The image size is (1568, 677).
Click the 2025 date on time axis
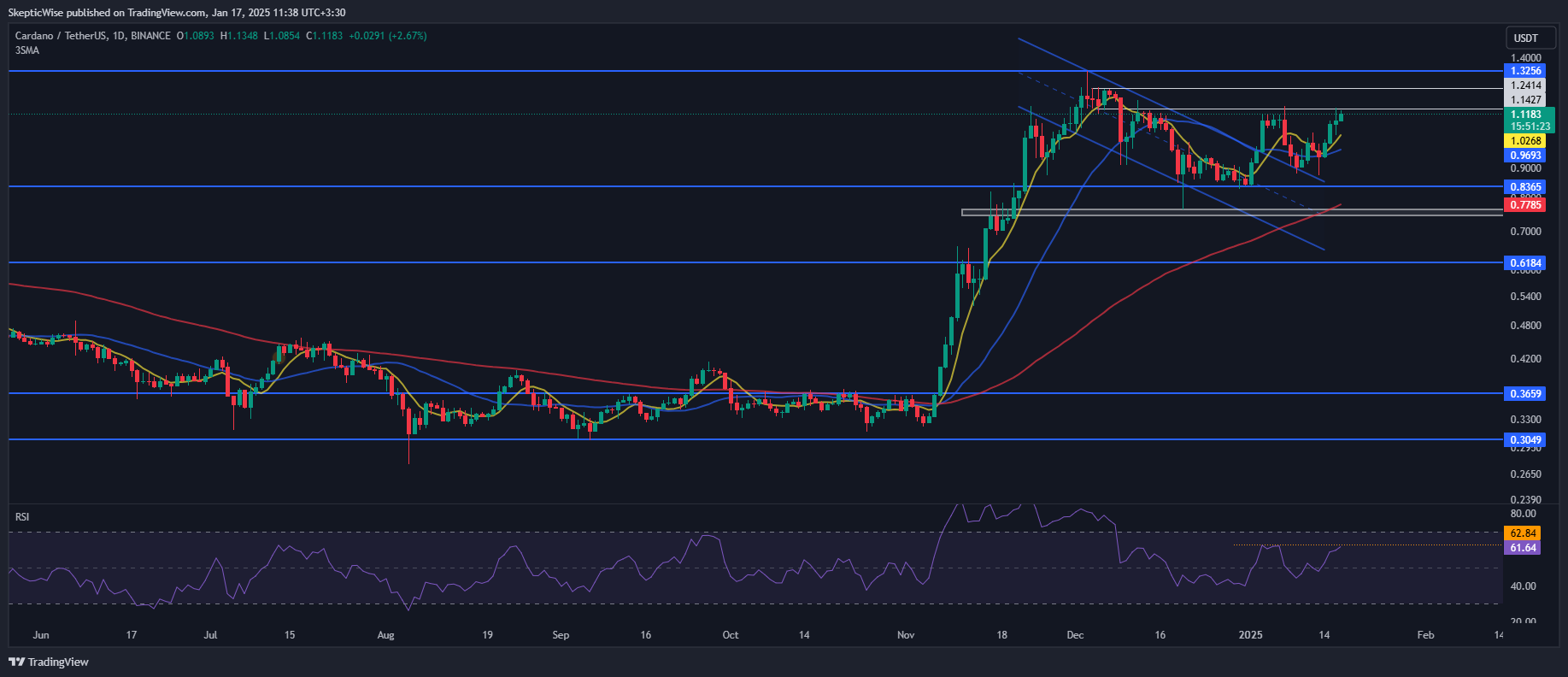click(x=1251, y=635)
